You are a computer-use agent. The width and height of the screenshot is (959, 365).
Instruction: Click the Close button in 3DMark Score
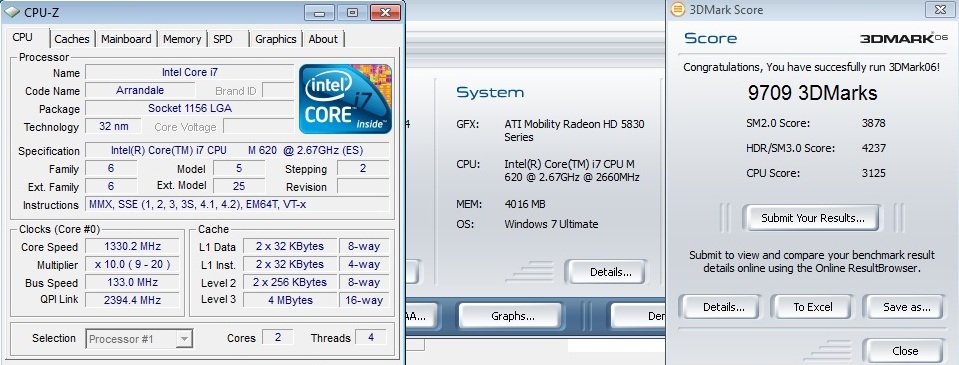tap(905, 351)
